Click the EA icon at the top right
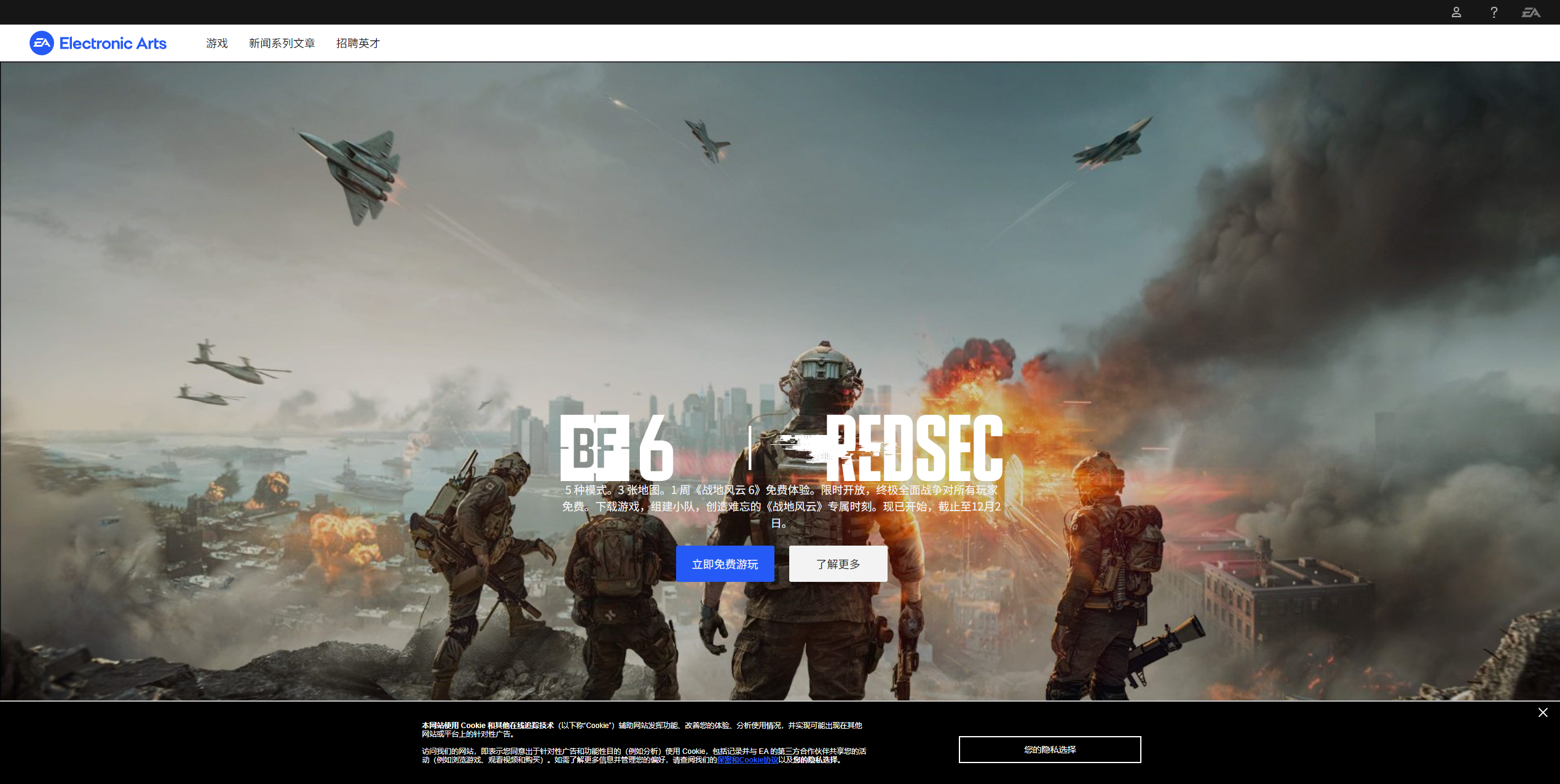This screenshot has width=1560, height=784. (1530, 12)
